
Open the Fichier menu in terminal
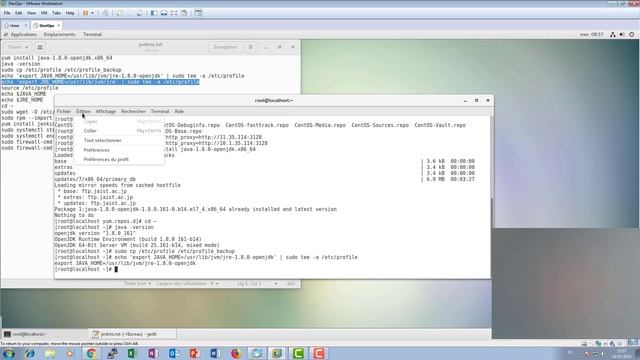point(64,111)
